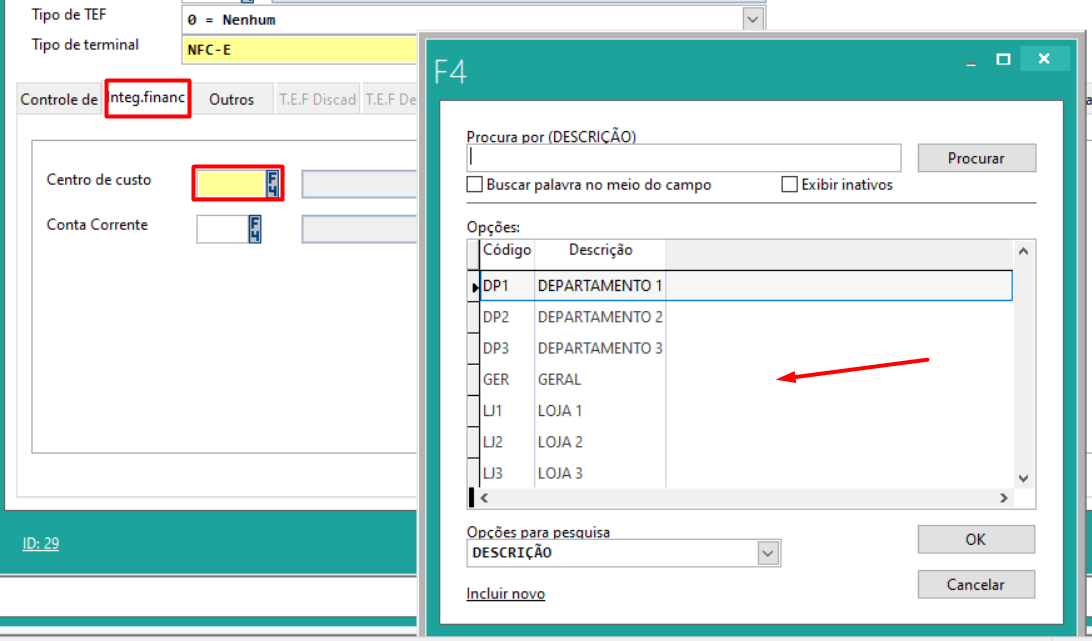The width and height of the screenshot is (1092, 641).
Task: Check the Exibir inativos checkbox
Action: [789, 185]
